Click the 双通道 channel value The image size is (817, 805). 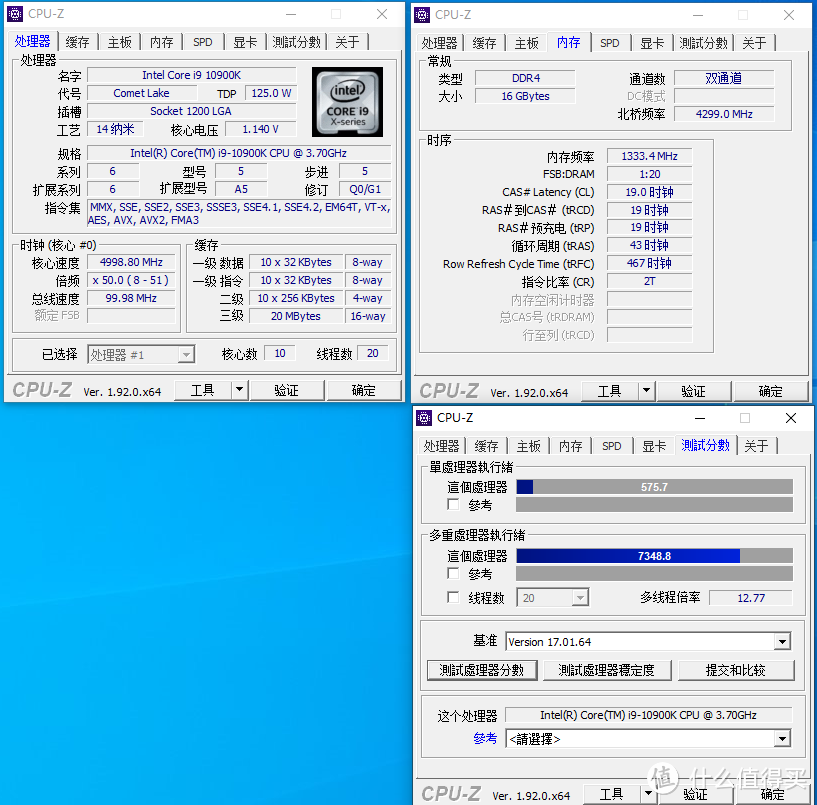point(724,78)
